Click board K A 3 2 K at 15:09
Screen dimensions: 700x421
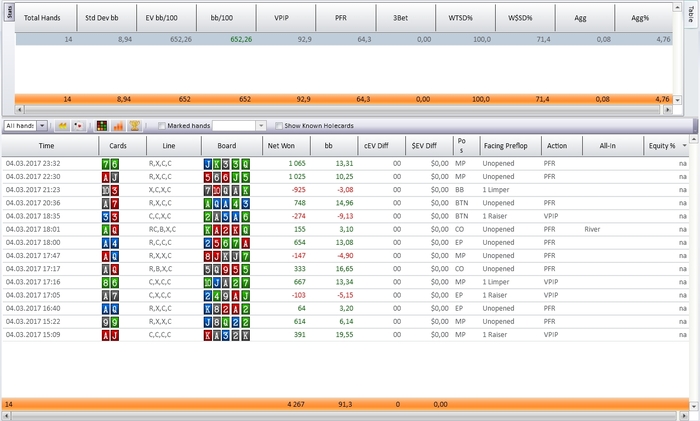(227, 335)
